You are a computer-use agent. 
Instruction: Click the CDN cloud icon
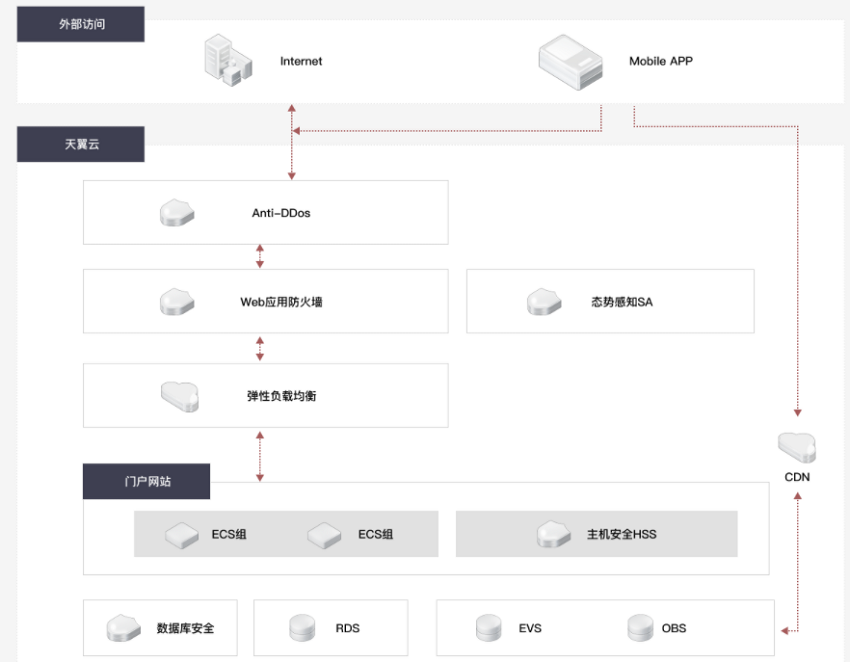pos(797,447)
